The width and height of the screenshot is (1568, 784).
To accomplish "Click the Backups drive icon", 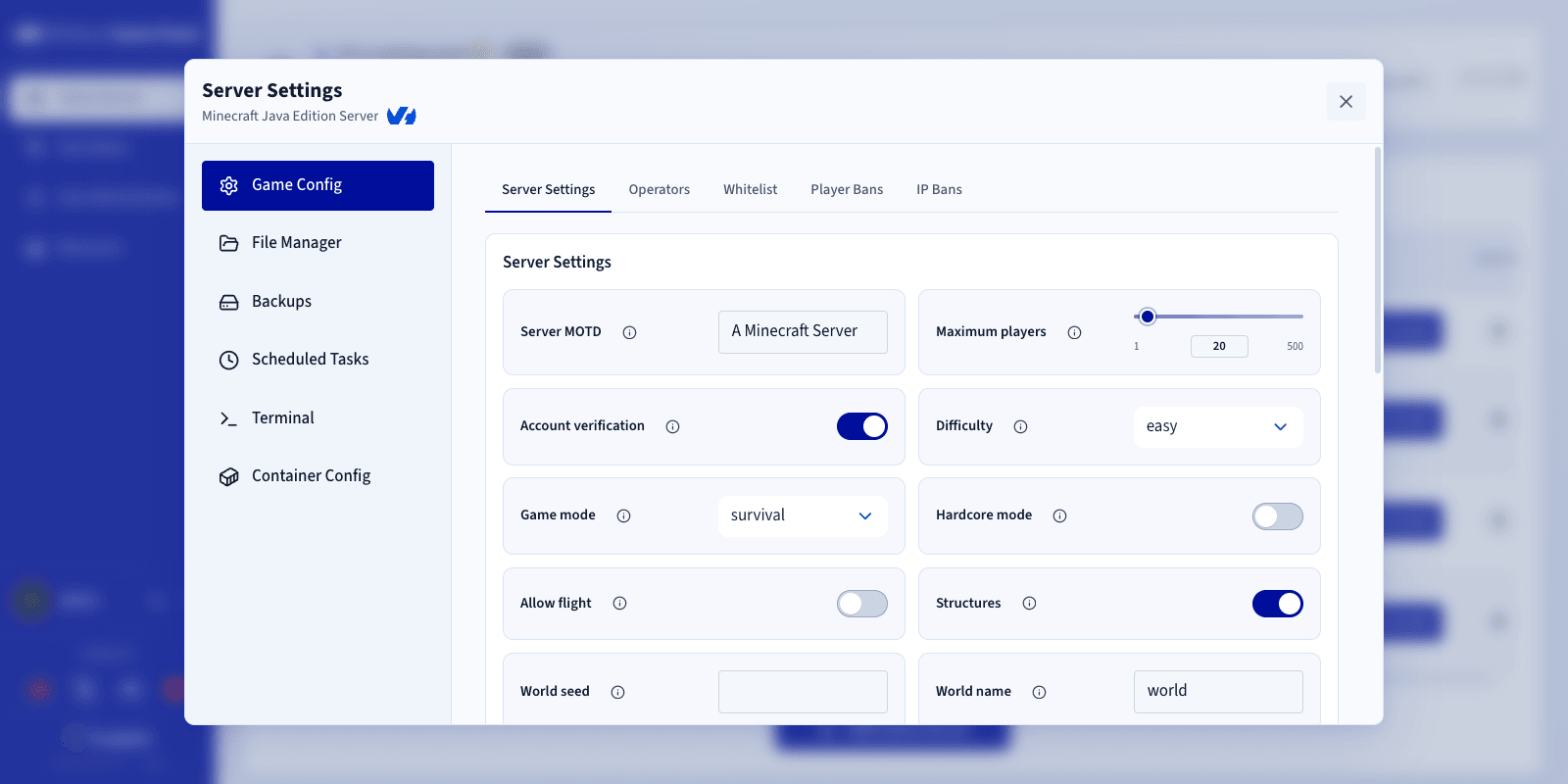I will (x=228, y=302).
